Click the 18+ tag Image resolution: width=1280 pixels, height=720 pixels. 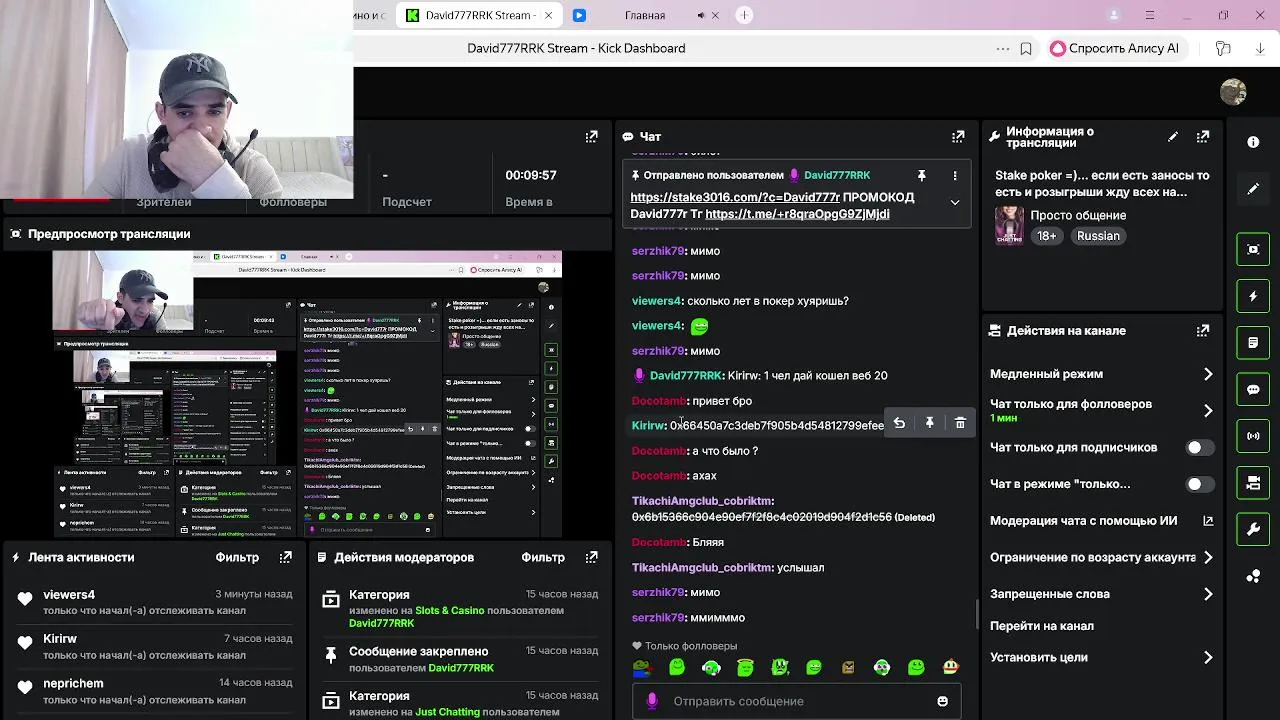(x=1046, y=236)
